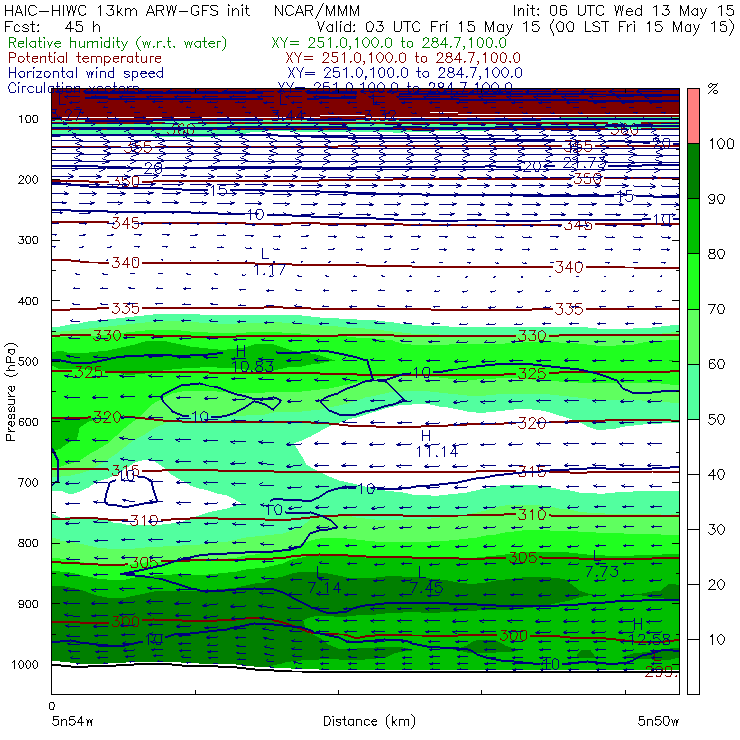The image size is (740, 740).
Task: Click the "L 7.14" wind minimum label
Action: (324, 581)
